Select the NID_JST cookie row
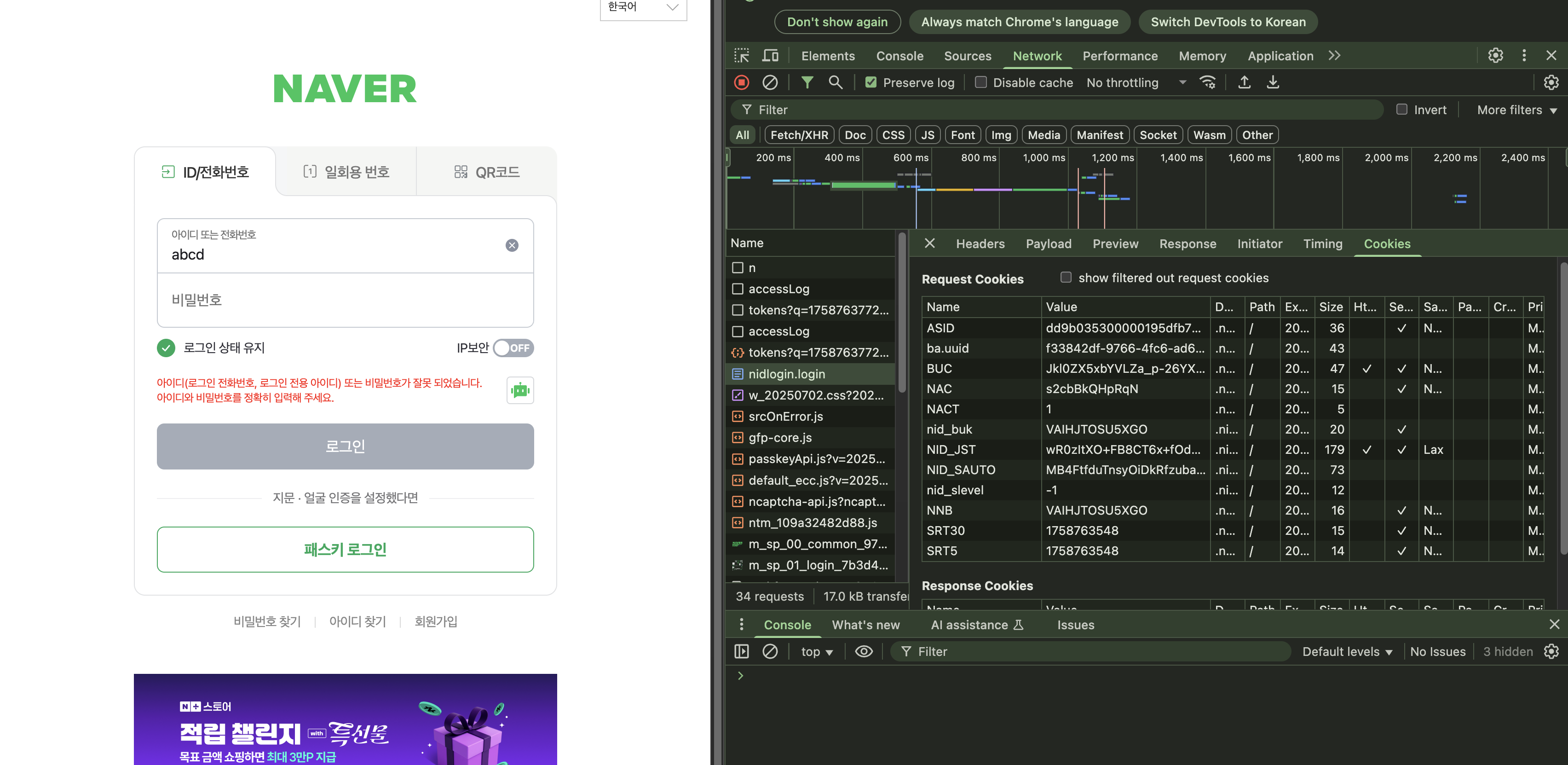 [1233, 450]
